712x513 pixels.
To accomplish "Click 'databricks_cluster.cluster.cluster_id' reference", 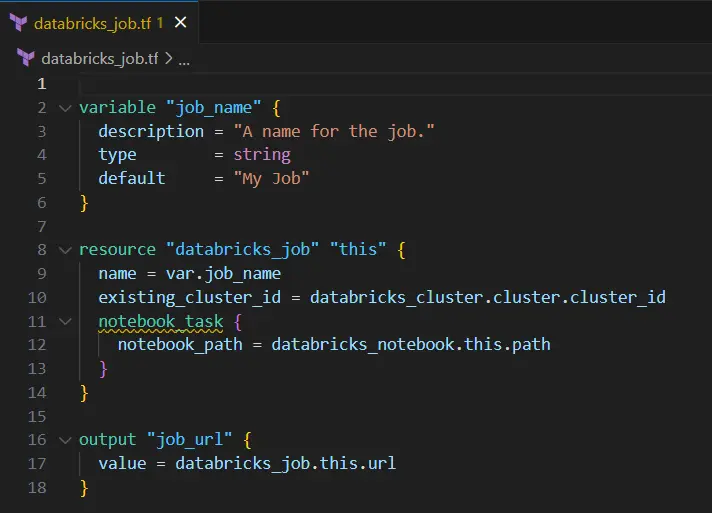I will click(x=488, y=297).
